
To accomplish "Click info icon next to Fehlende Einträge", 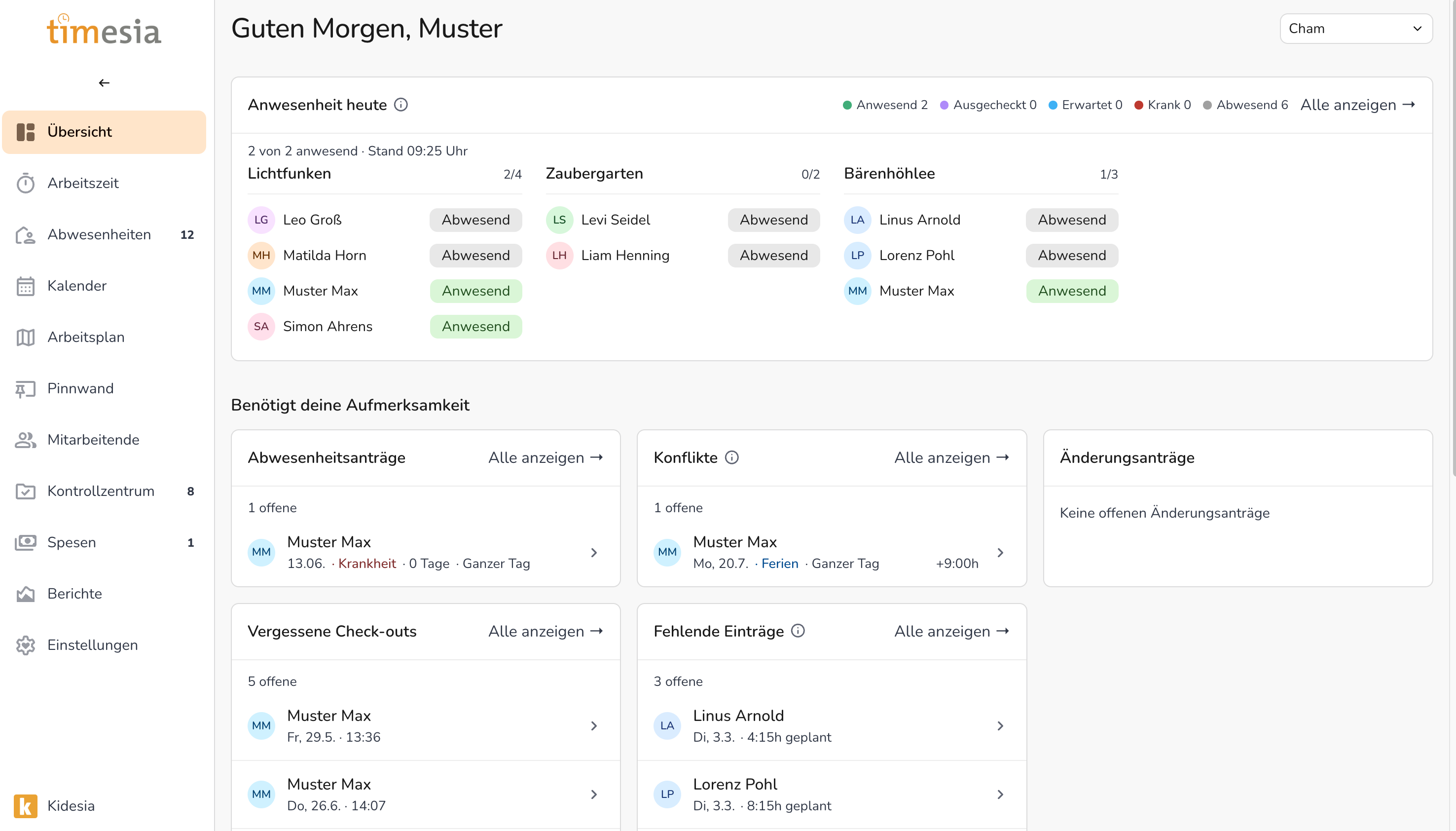I will [x=798, y=631].
